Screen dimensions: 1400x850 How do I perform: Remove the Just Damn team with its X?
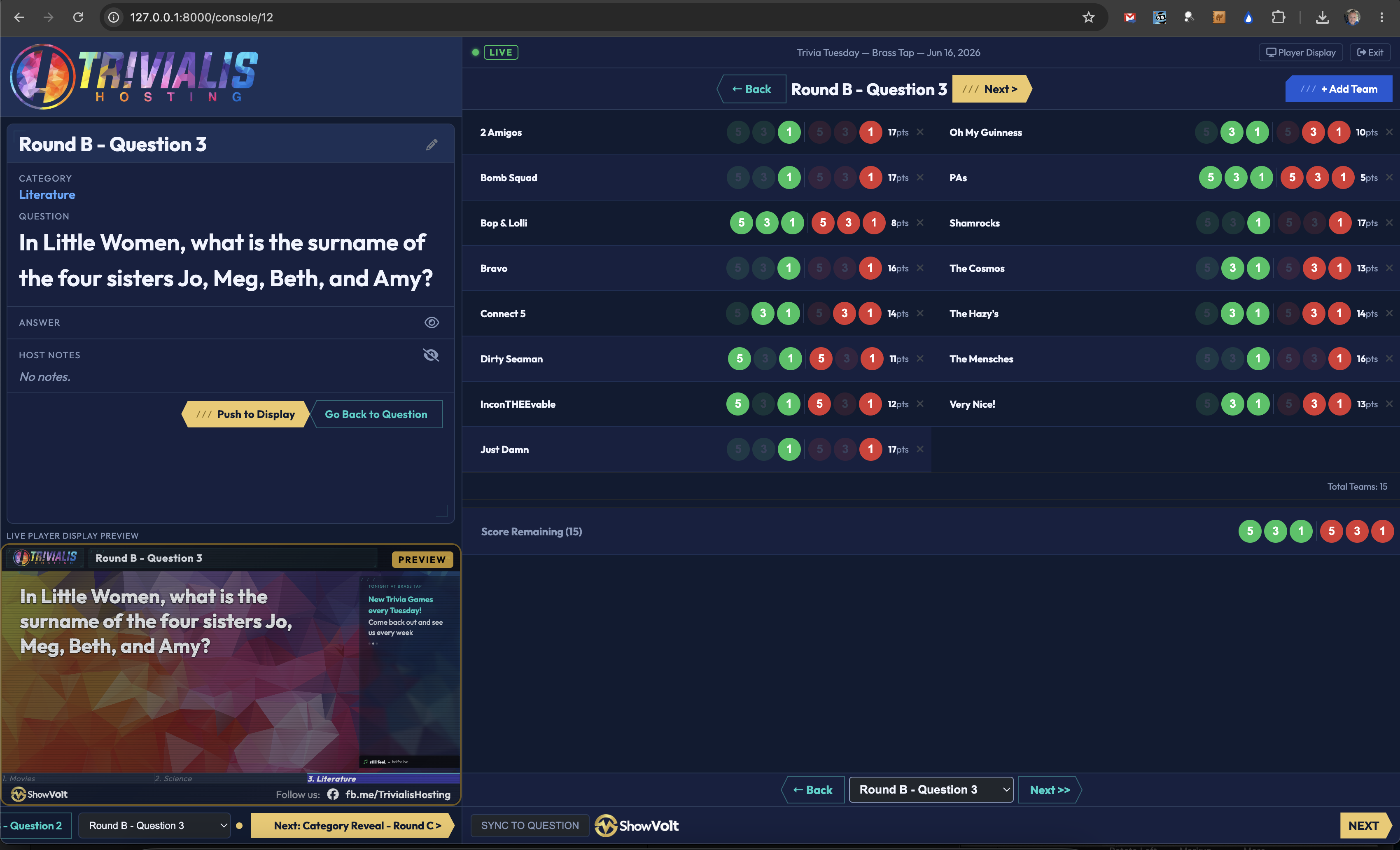920,449
